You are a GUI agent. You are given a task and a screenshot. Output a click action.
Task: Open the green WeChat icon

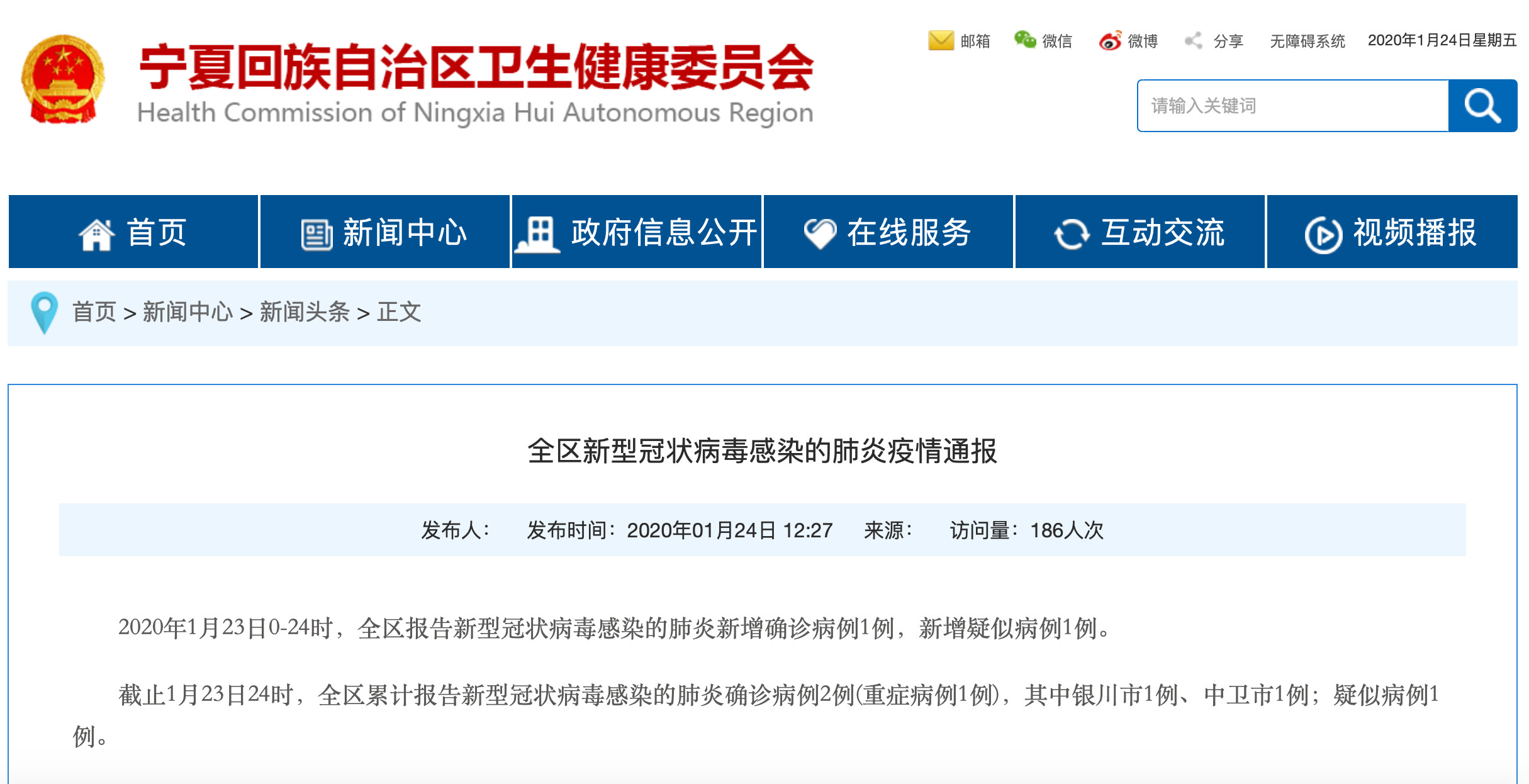(x=1024, y=40)
